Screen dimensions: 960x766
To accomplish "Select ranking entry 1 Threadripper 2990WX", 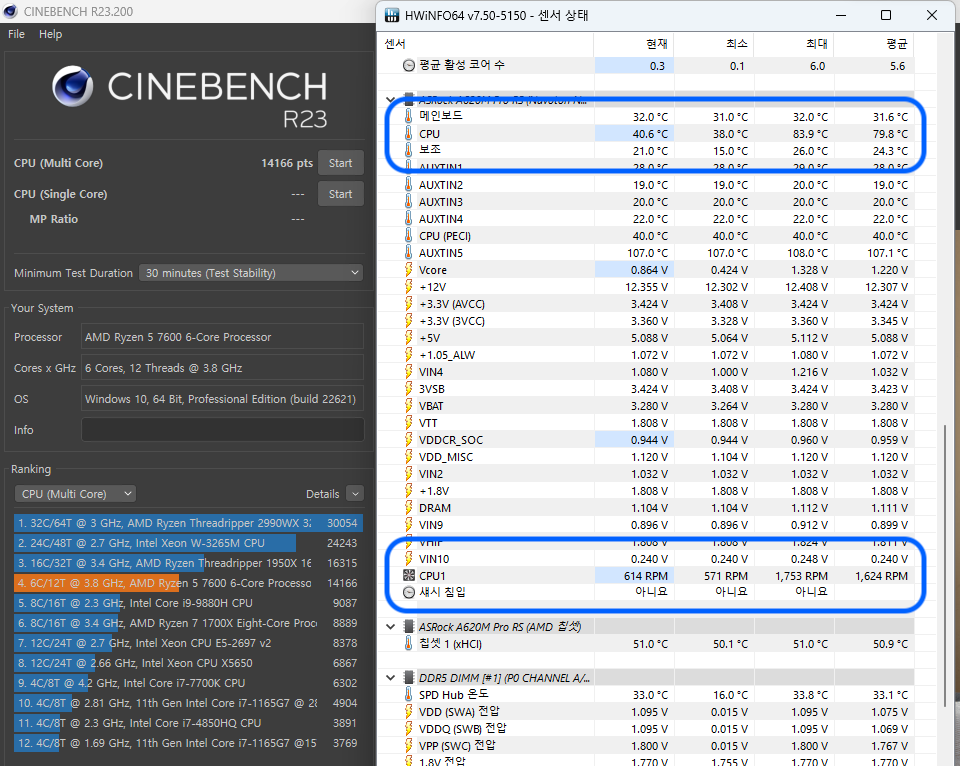I will 188,523.
